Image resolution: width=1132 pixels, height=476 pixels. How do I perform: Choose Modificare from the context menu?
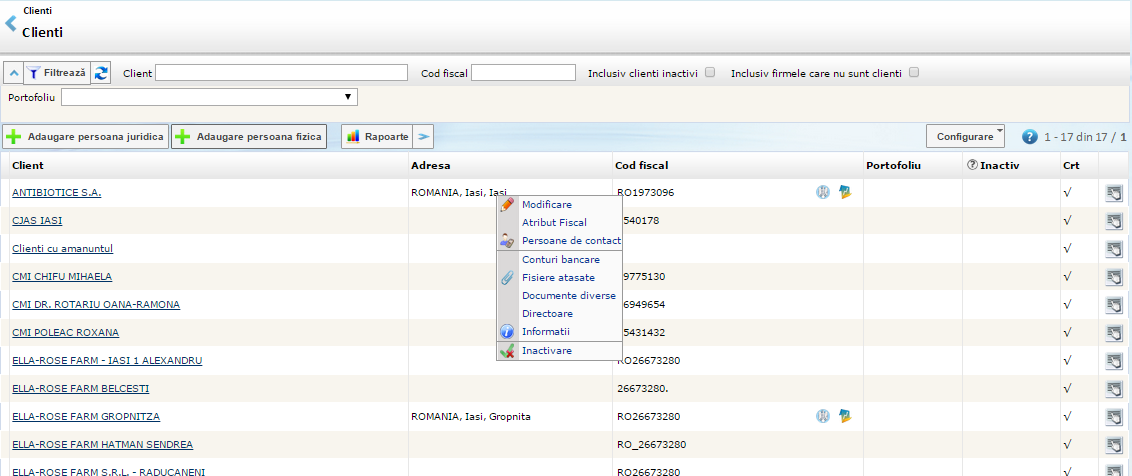tap(546, 204)
